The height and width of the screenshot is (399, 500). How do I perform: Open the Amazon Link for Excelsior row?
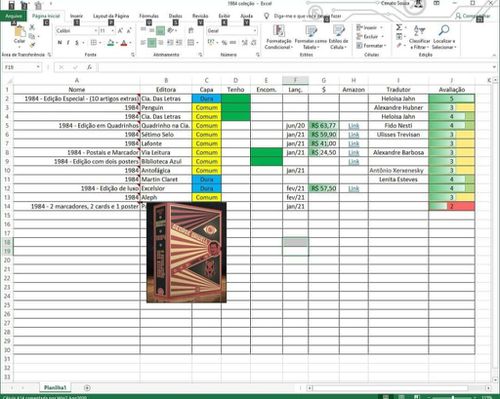[x=354, y=188]
